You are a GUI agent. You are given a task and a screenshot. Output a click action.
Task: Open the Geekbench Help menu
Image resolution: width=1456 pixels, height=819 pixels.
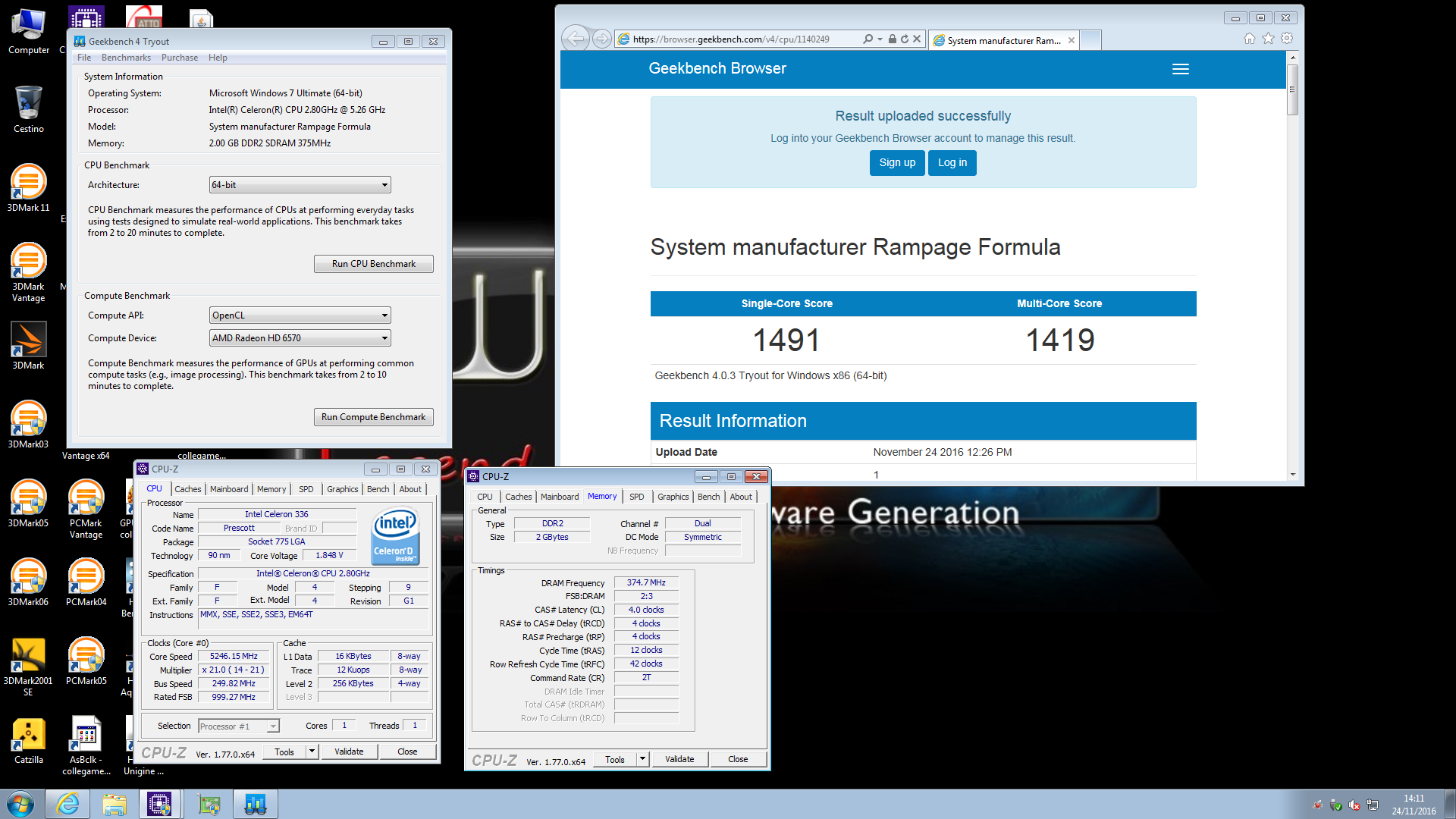pyautogui.click(x=218, y=58)
